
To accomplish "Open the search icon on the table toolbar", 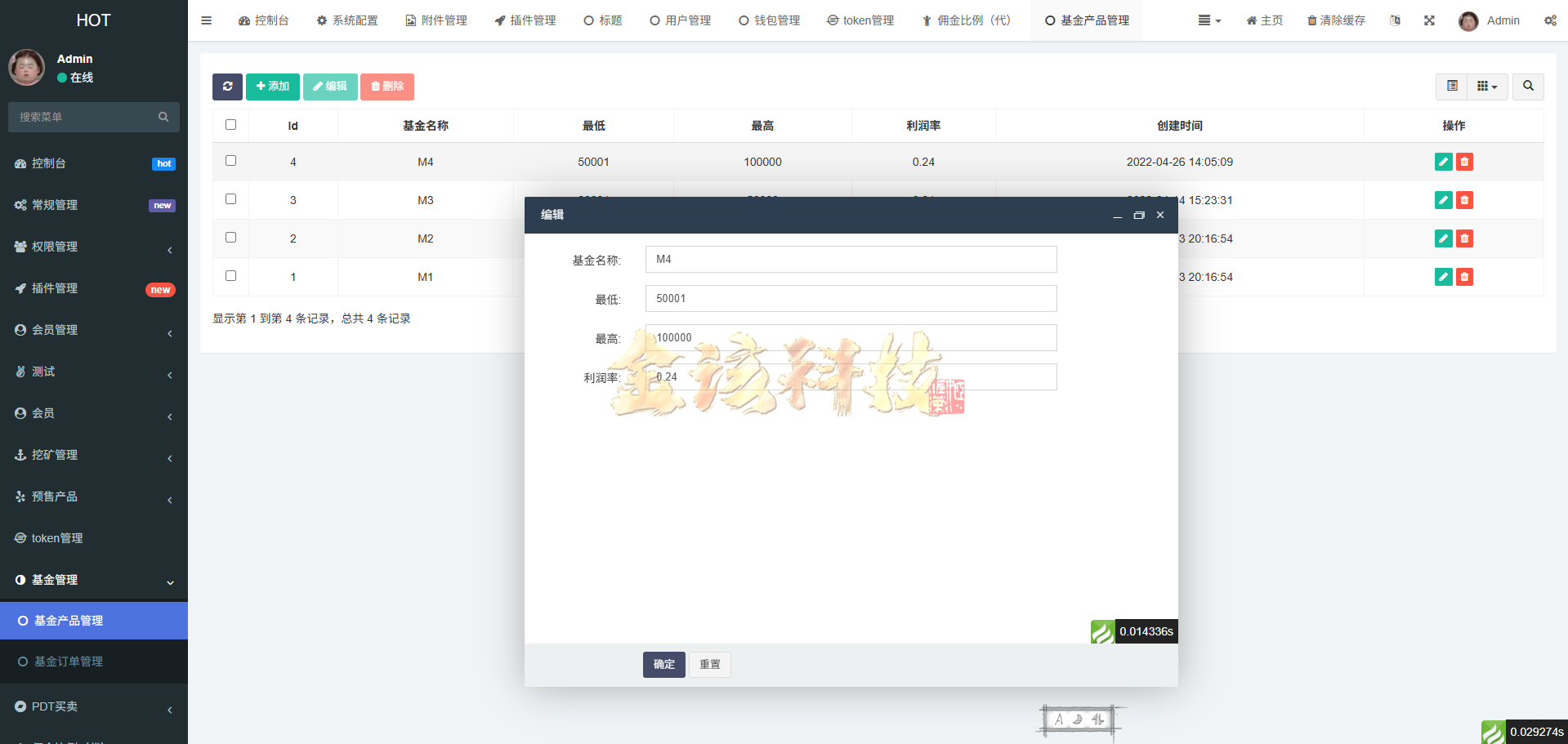I will click(1527, 87).
